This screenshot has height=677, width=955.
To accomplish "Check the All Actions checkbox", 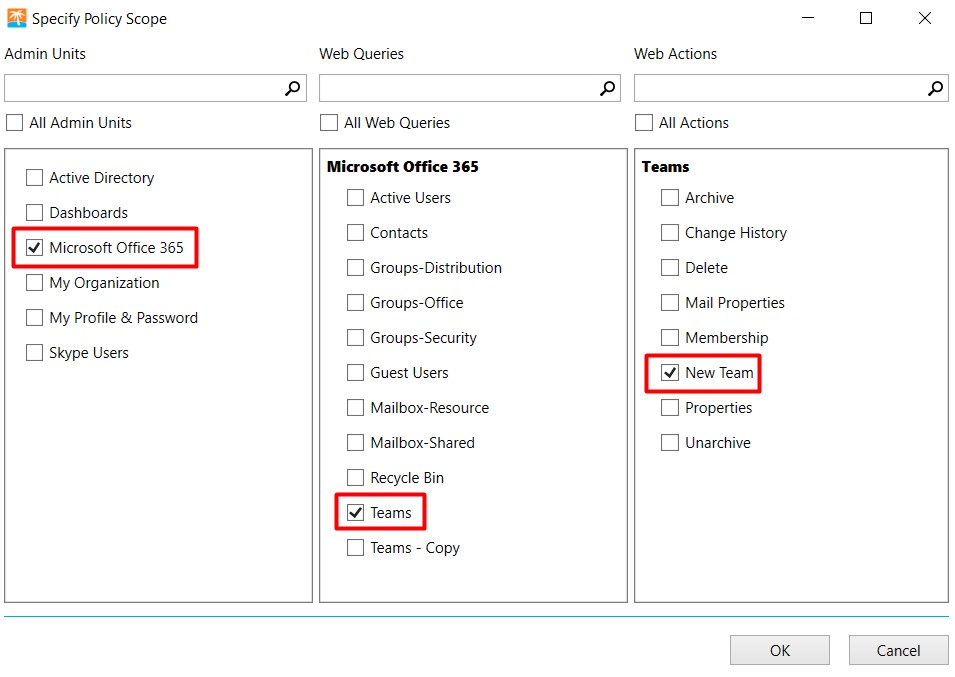I will pos(644,123).
